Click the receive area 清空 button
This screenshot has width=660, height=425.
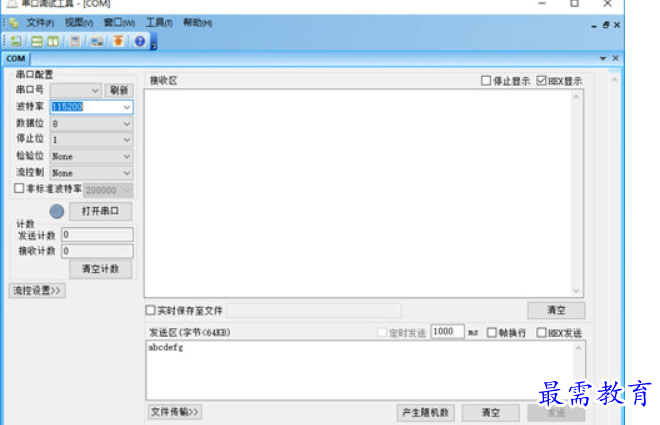(x=556, y=310)
